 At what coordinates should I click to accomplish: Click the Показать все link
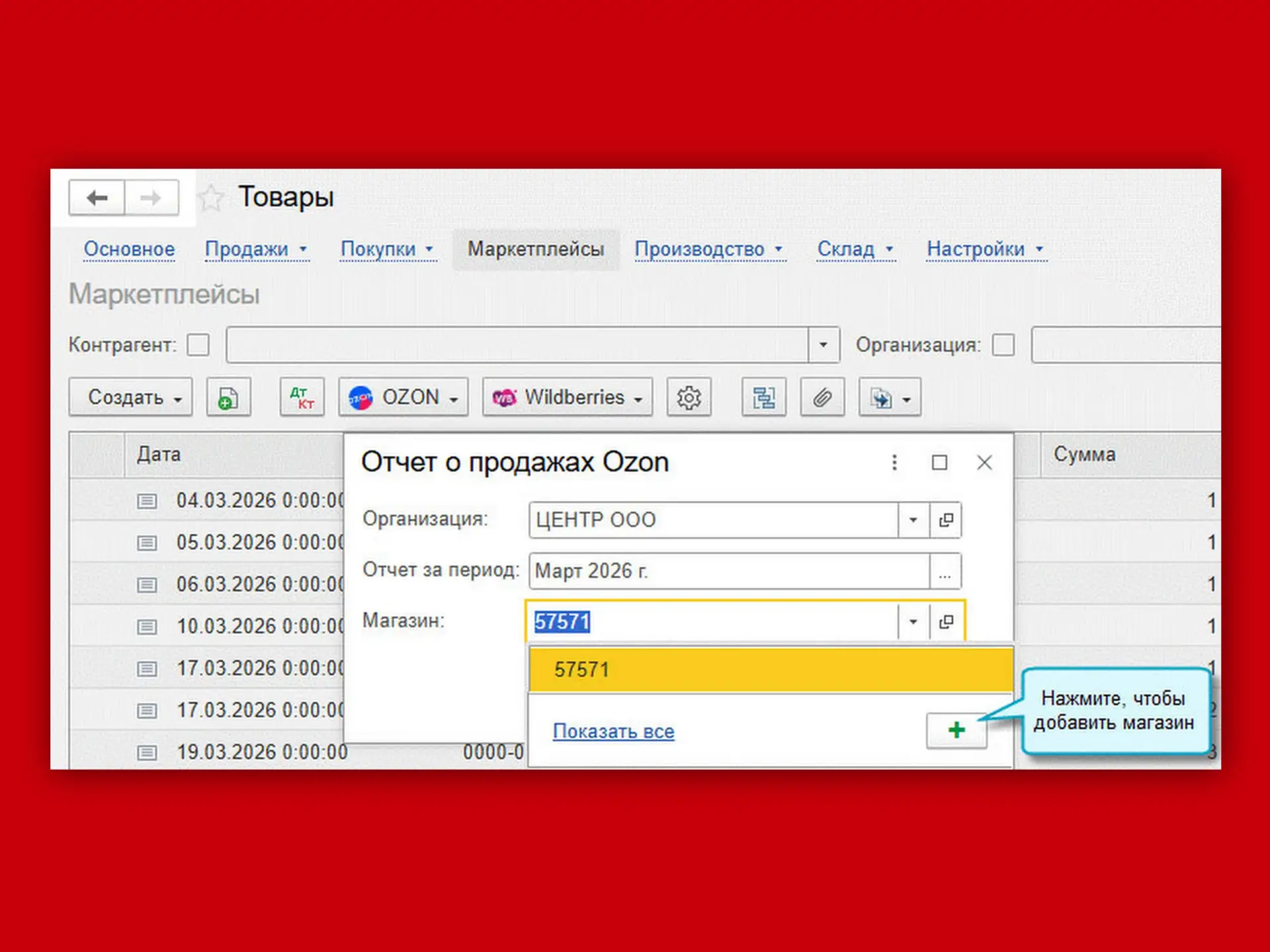click(x=613, y=731)
